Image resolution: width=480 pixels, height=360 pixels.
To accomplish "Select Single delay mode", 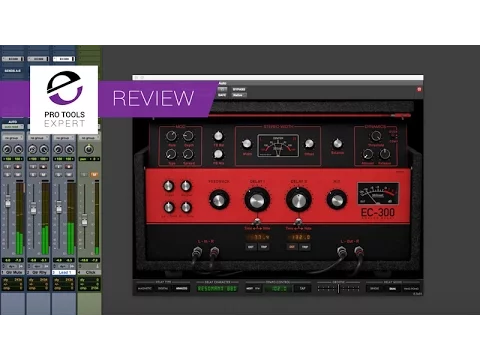I will [375, 288].
